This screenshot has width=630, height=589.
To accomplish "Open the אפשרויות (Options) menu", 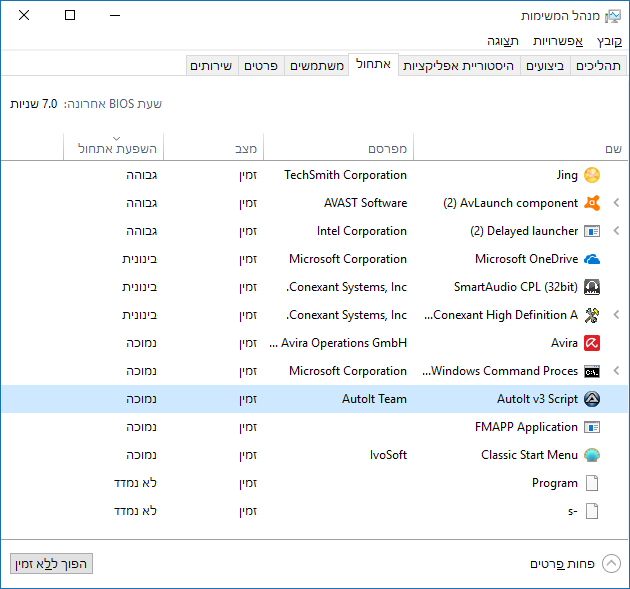I will 558,41.
